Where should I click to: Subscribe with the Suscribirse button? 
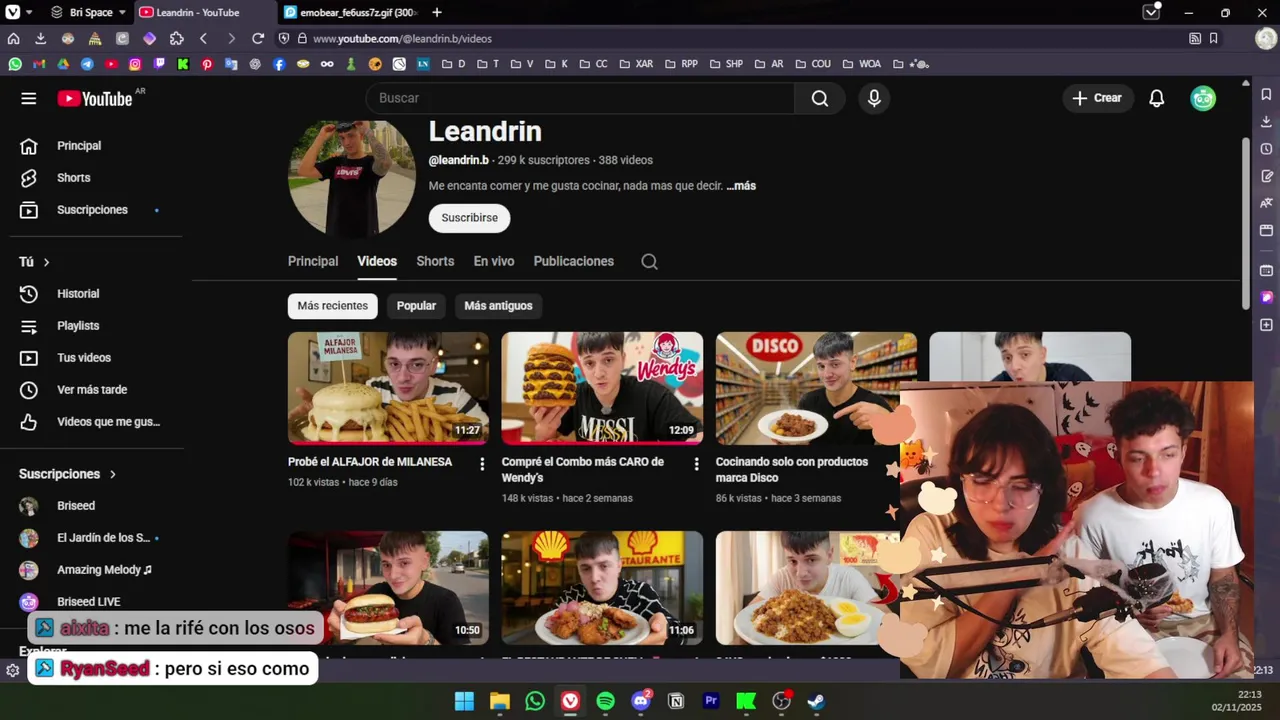pos(469,218)
